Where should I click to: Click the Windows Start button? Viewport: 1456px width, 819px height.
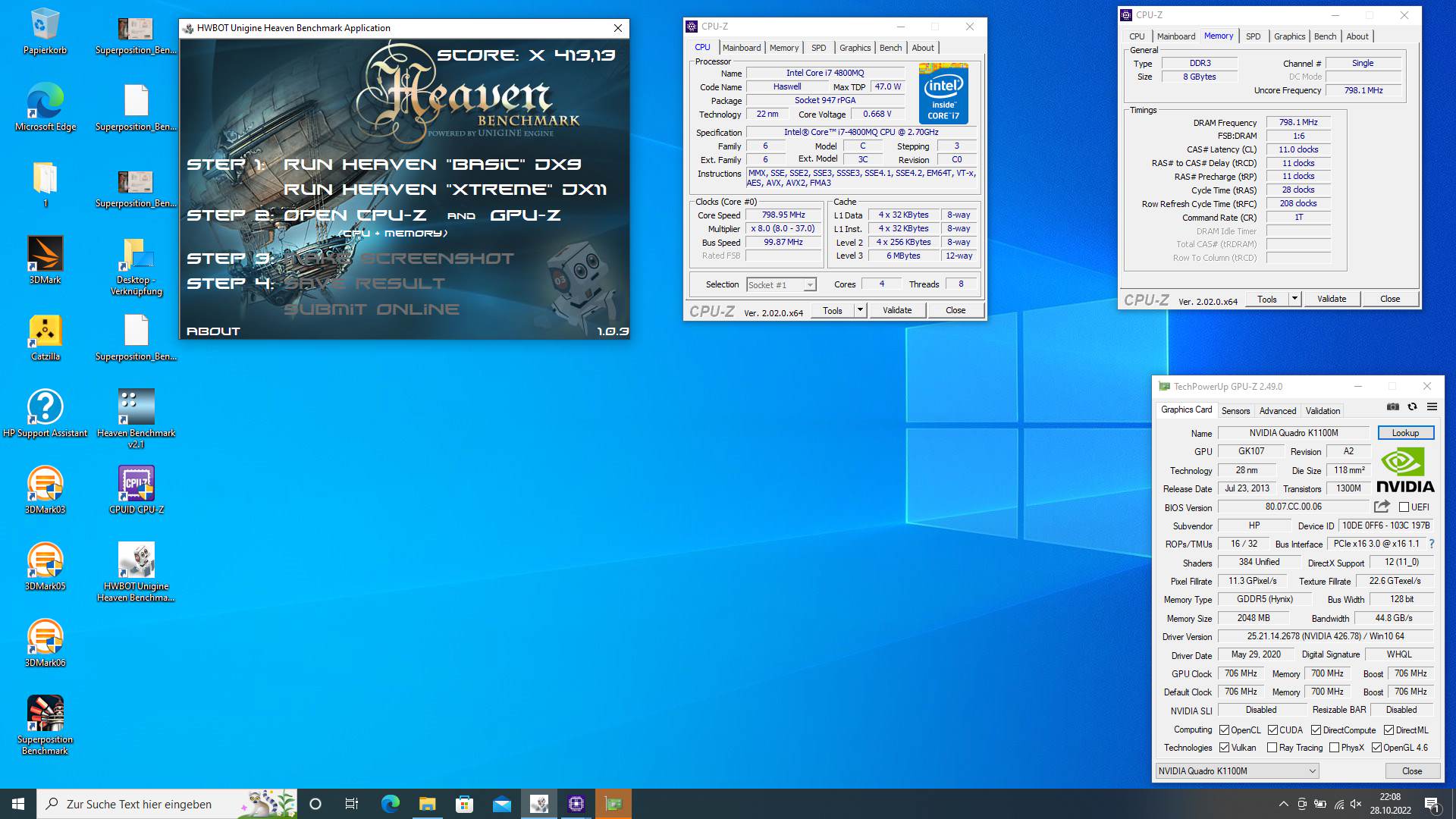[x=18, y=804]
